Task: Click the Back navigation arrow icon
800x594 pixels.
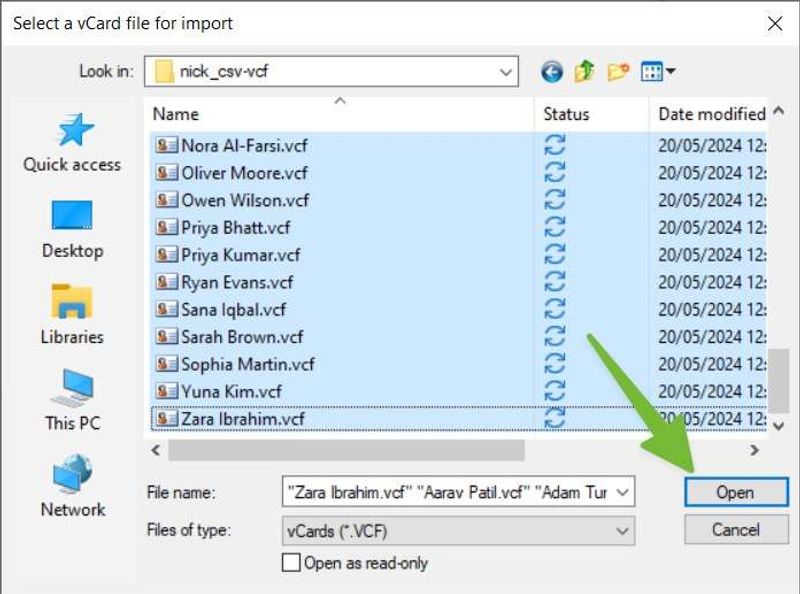Action: (x=551, y=71)
